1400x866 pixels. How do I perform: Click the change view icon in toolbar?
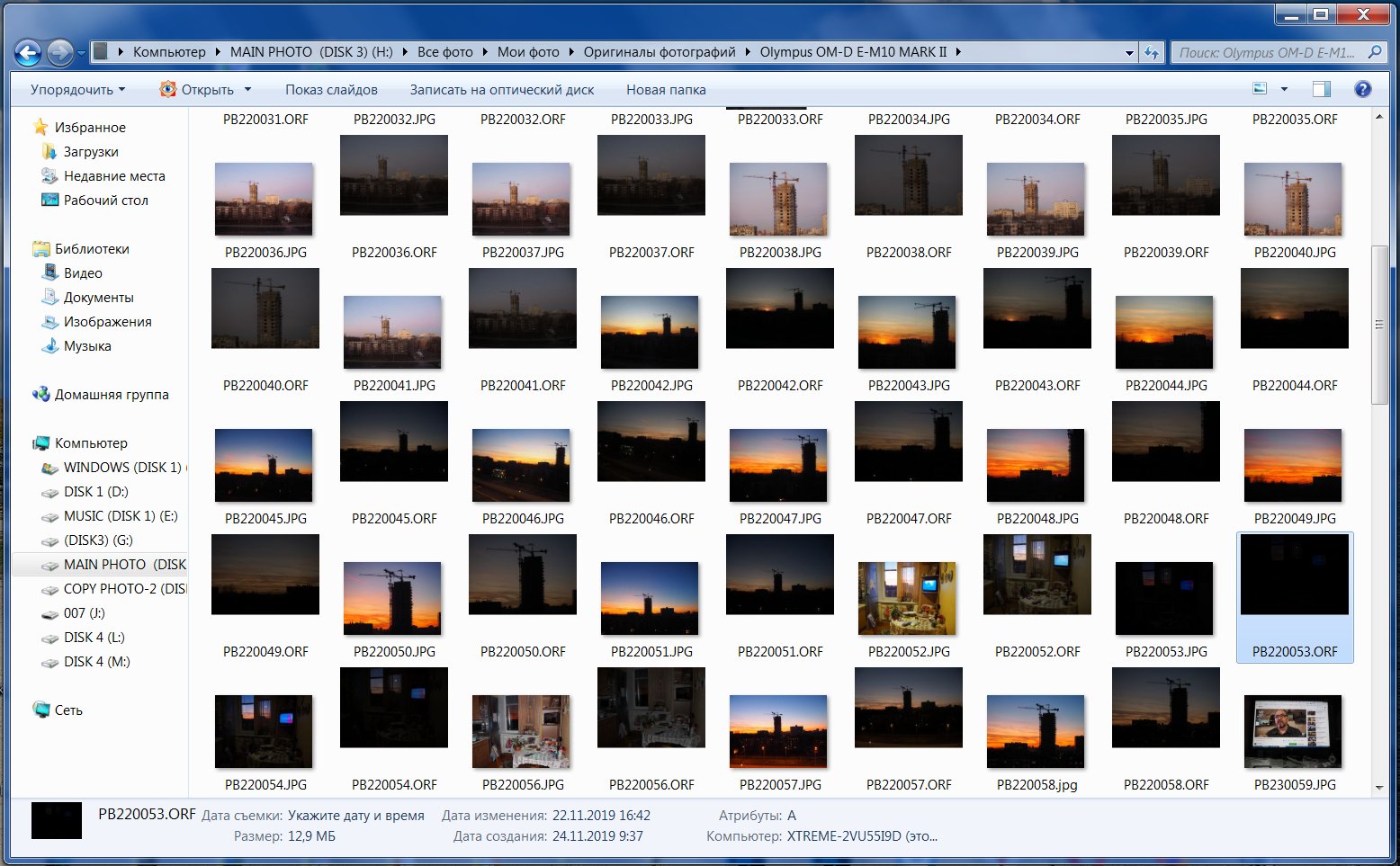1260,89
